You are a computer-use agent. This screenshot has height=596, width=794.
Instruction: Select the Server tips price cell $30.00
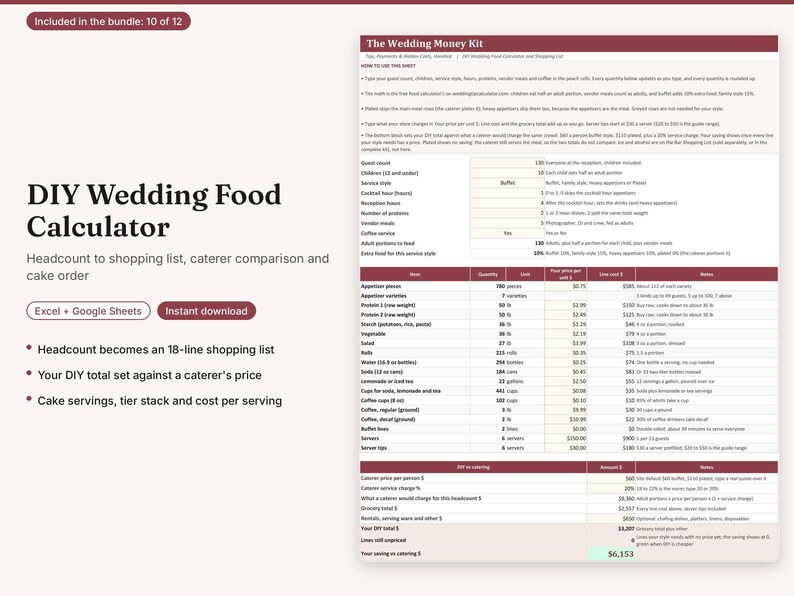coord(566,448)
